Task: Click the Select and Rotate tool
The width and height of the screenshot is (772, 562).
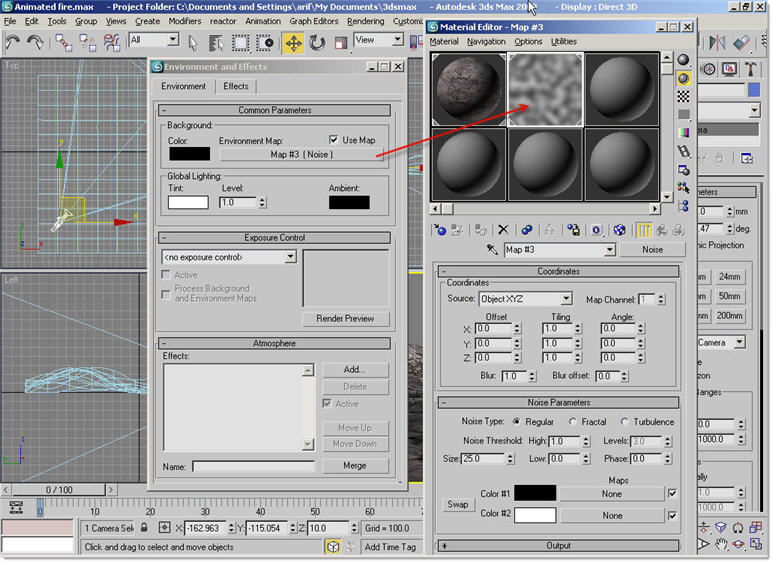Action: coord(317,42)
